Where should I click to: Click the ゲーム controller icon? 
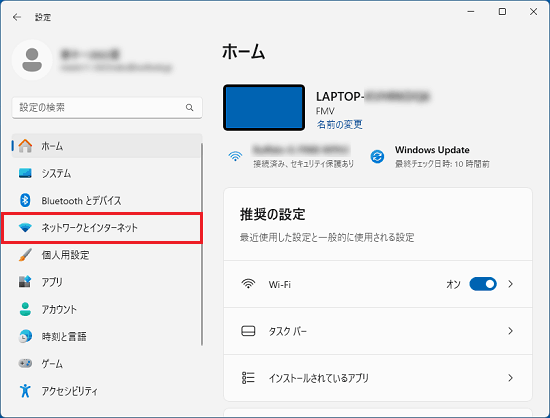(25, 363)
